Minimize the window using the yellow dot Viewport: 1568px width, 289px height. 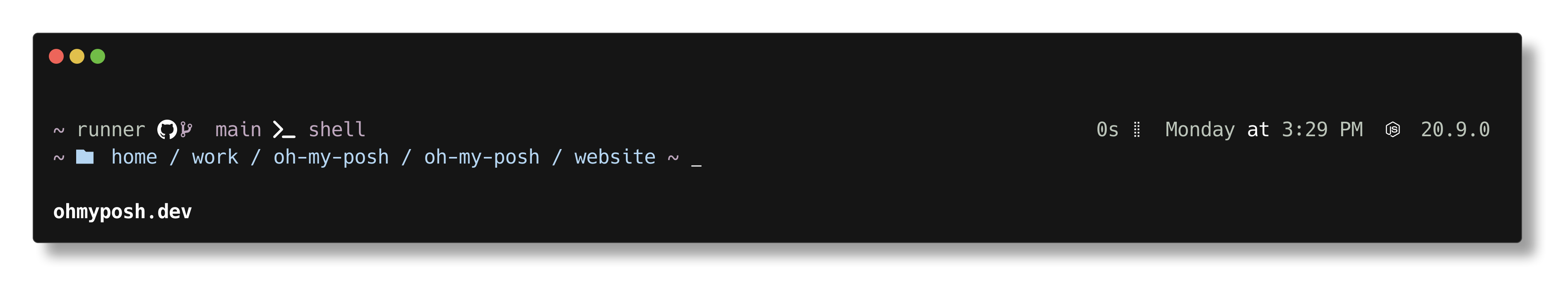tap(77, 57)
